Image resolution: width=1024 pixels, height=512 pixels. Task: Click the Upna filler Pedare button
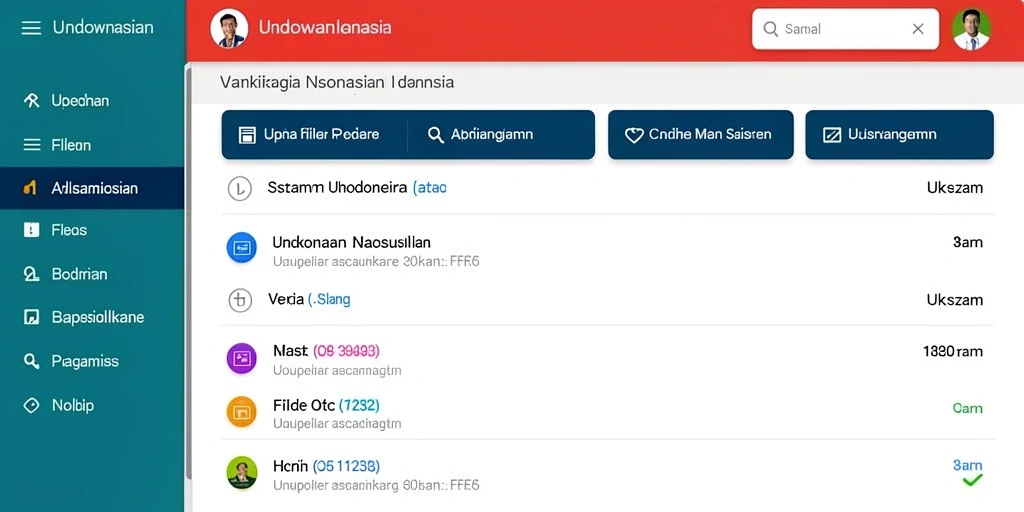(x=313, y=135)
